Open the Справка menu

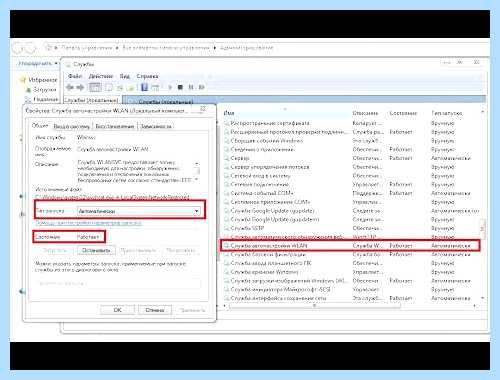pyautogui.click(x=147, y=76)
